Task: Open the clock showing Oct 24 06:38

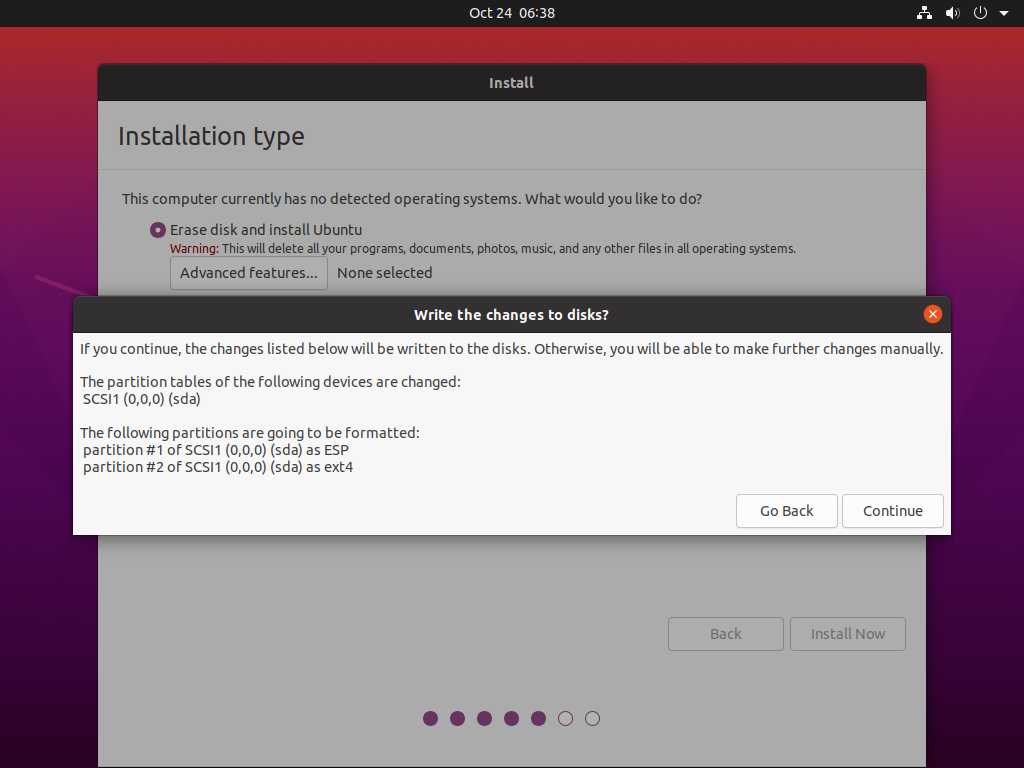Action: click(x=511, y=13)
